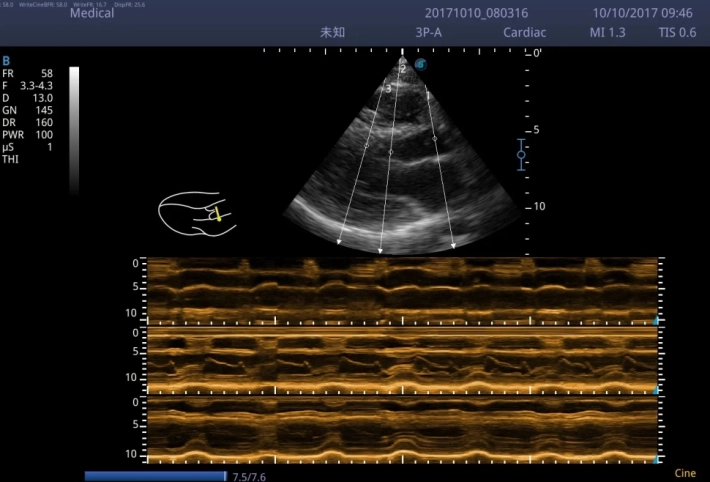Select the Cardiac exam preset label
The height and width of the screenshot is (482, 710).
pos(525,32)
